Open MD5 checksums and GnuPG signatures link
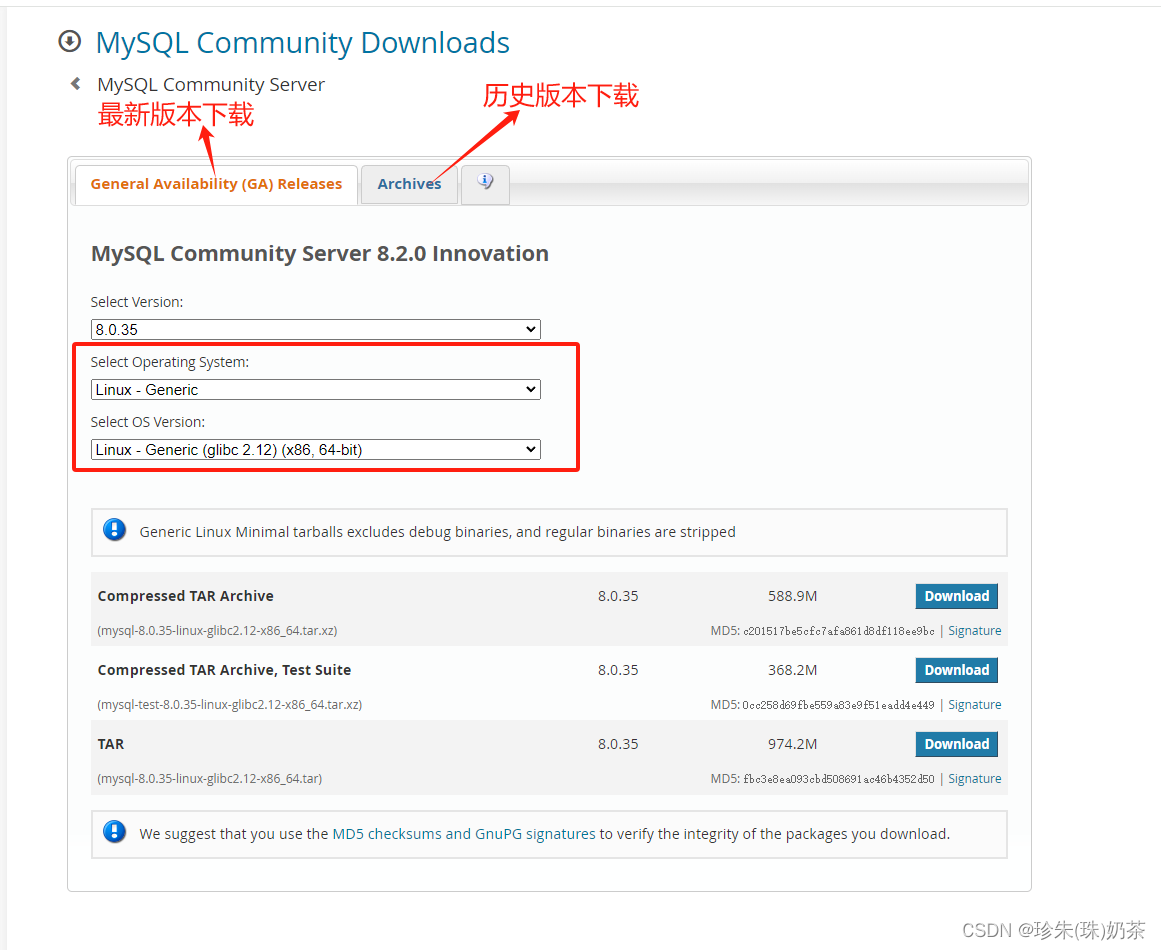Screen dimensions: 1161x950 tap(464, 834)
